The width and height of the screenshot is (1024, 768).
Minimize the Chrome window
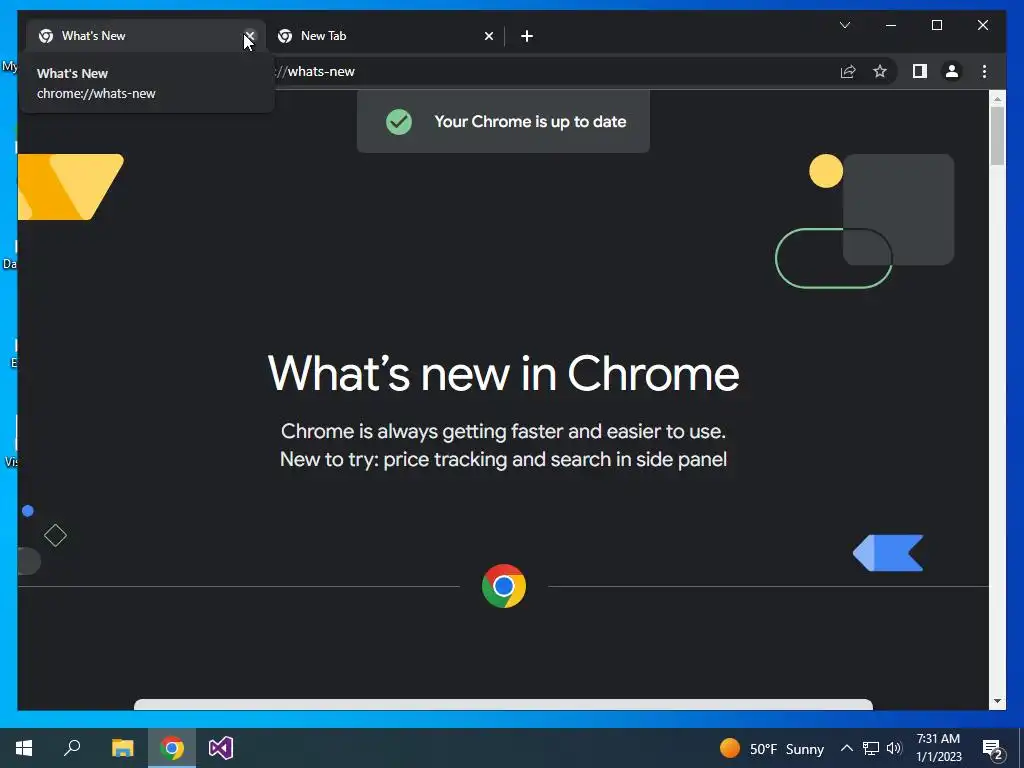click(x=891, y=25)
